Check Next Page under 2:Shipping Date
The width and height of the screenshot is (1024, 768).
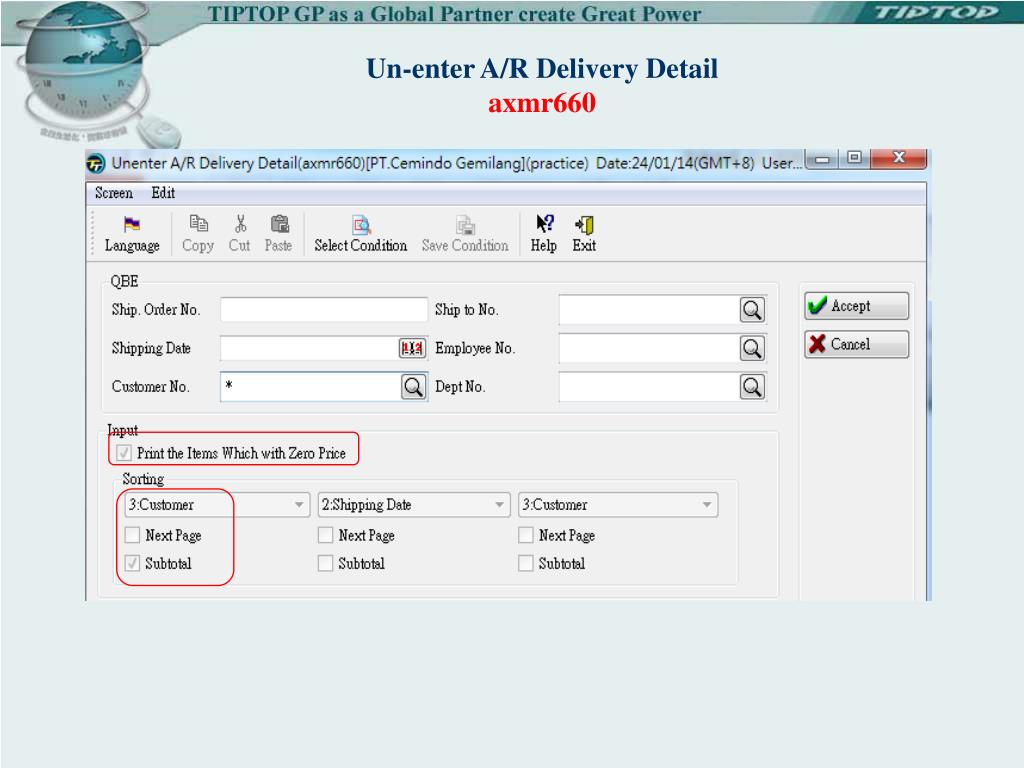(x=325, y=535)
